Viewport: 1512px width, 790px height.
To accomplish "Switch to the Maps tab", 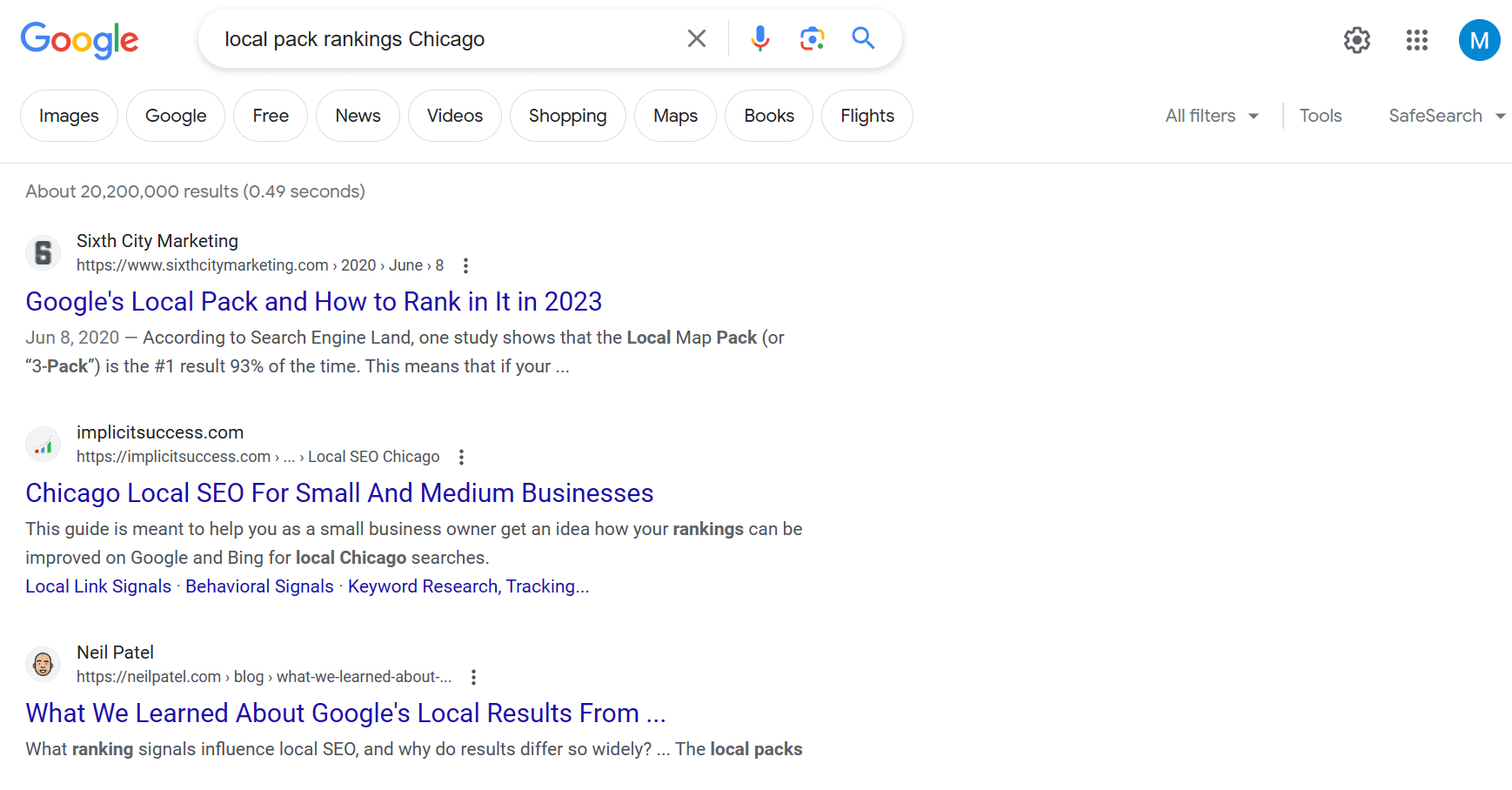I will (675, 116).
